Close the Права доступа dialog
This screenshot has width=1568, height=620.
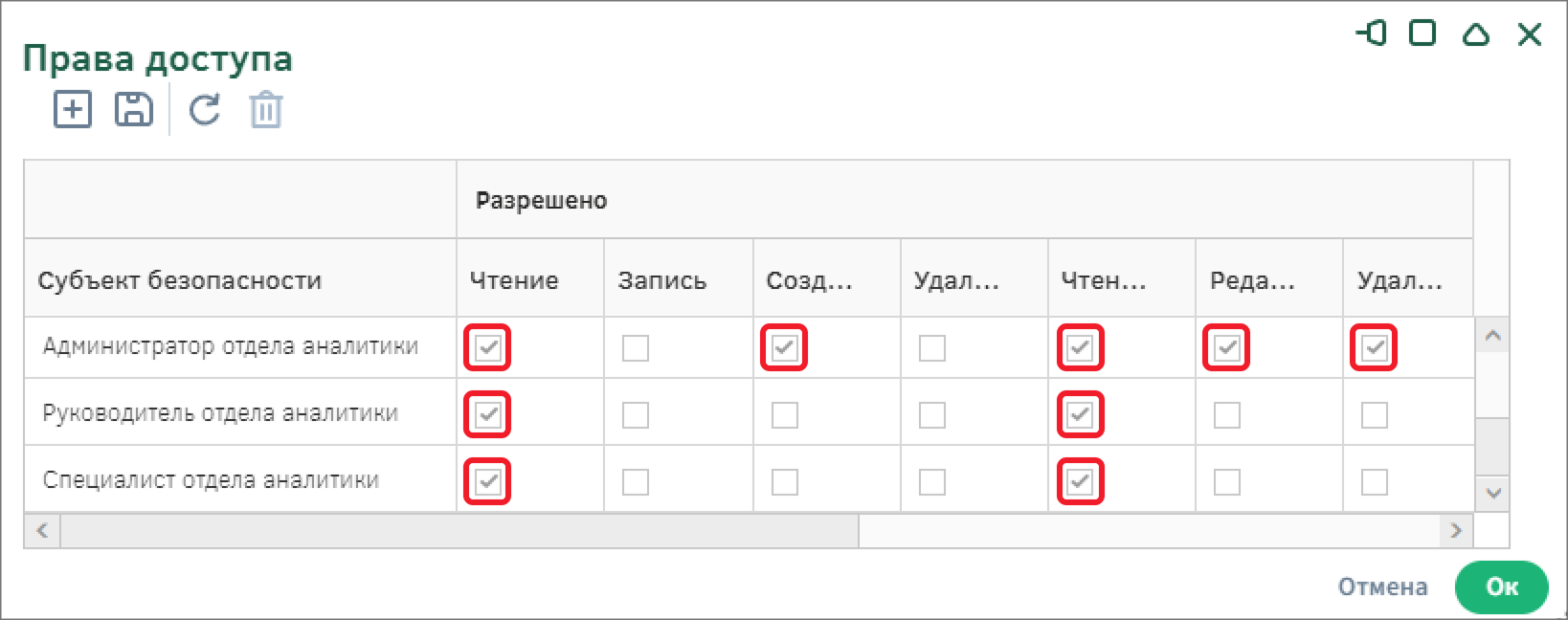coord(1530,35)
